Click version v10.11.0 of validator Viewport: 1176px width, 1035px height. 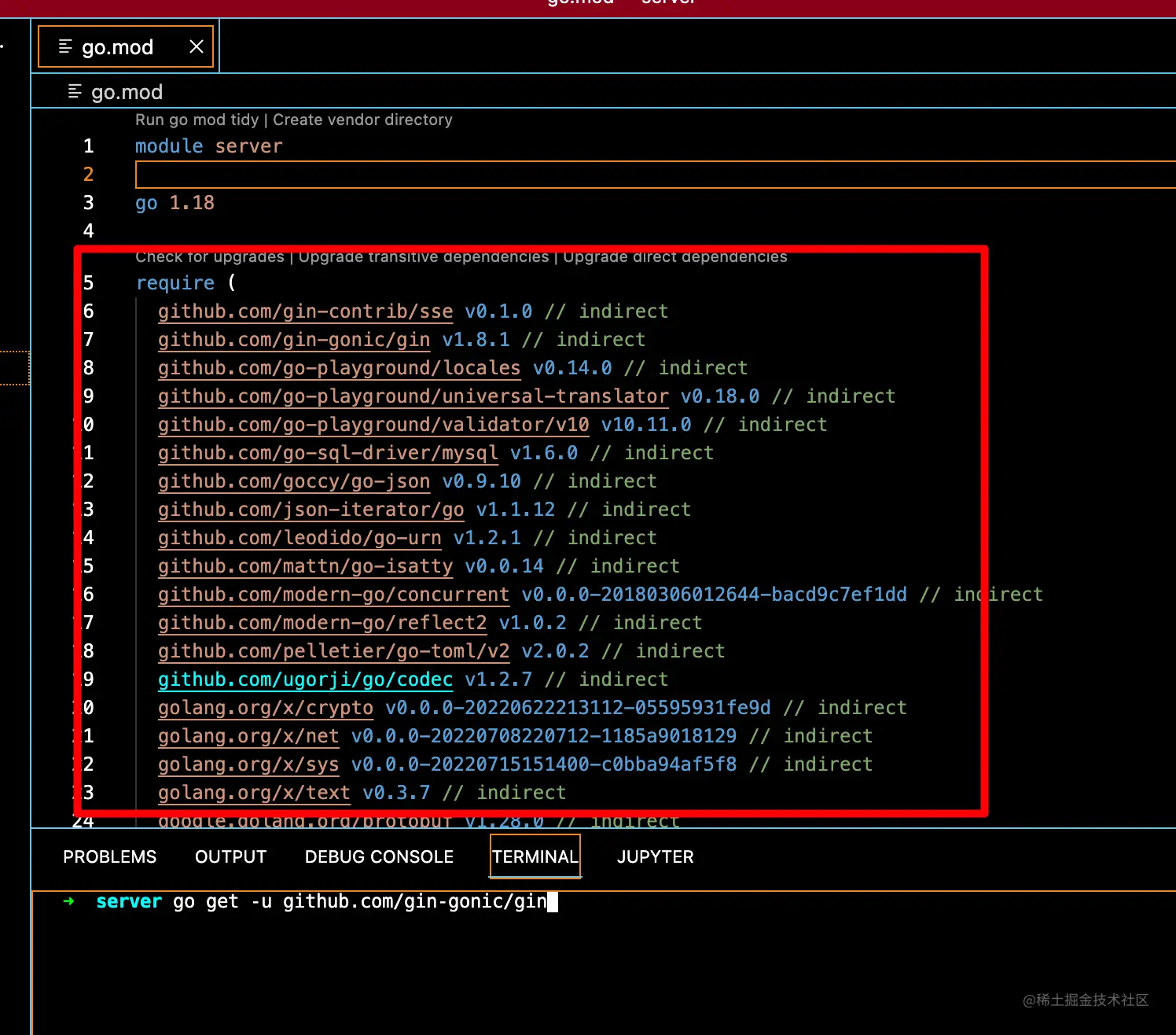click(646, 425)
